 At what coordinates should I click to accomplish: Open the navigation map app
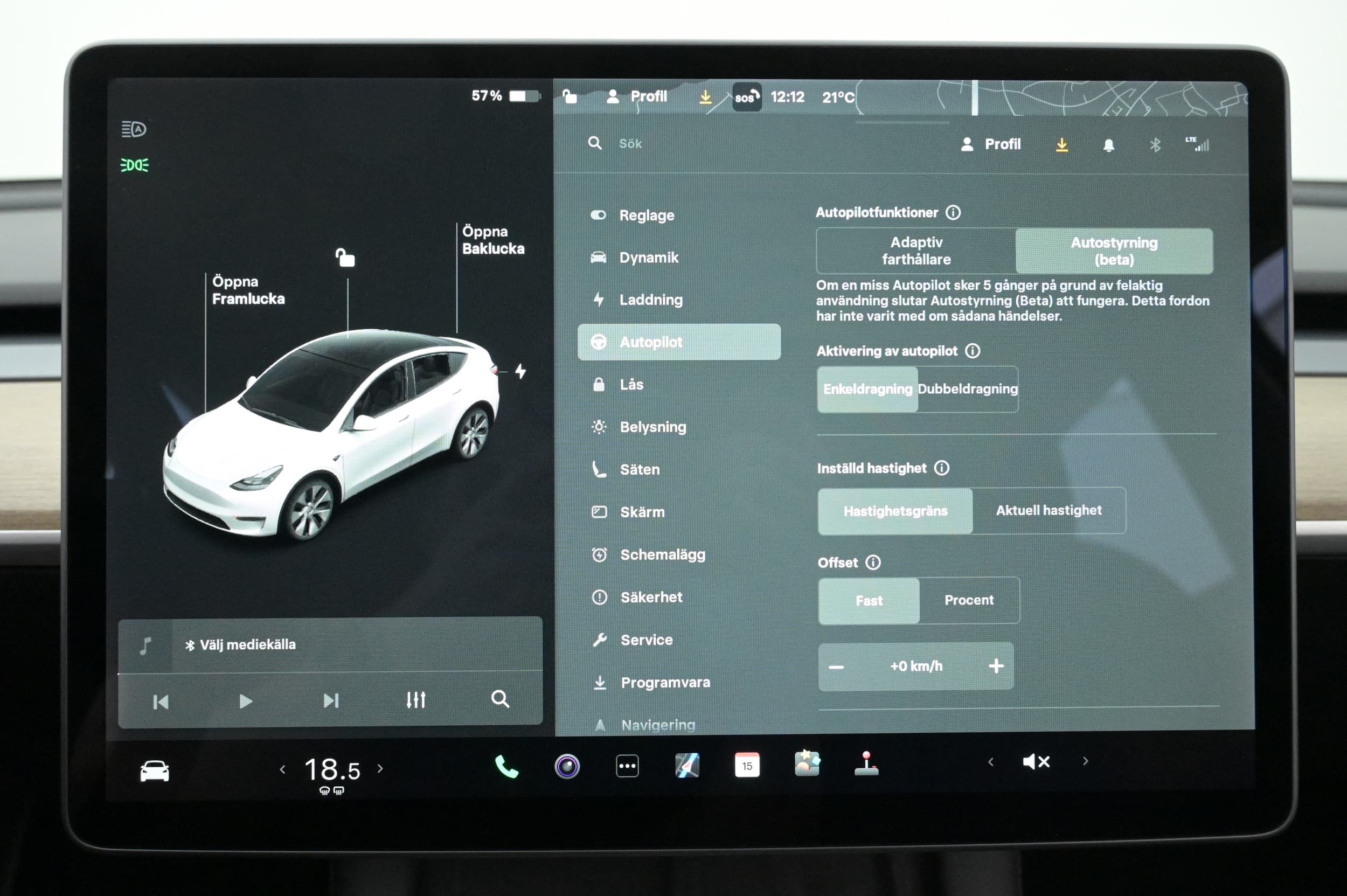[687, 766]
